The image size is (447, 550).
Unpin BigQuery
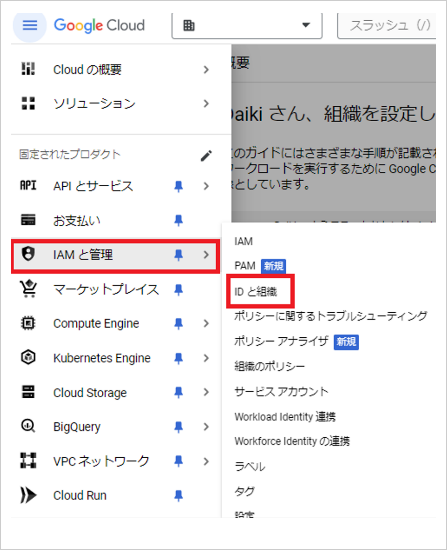179,427
